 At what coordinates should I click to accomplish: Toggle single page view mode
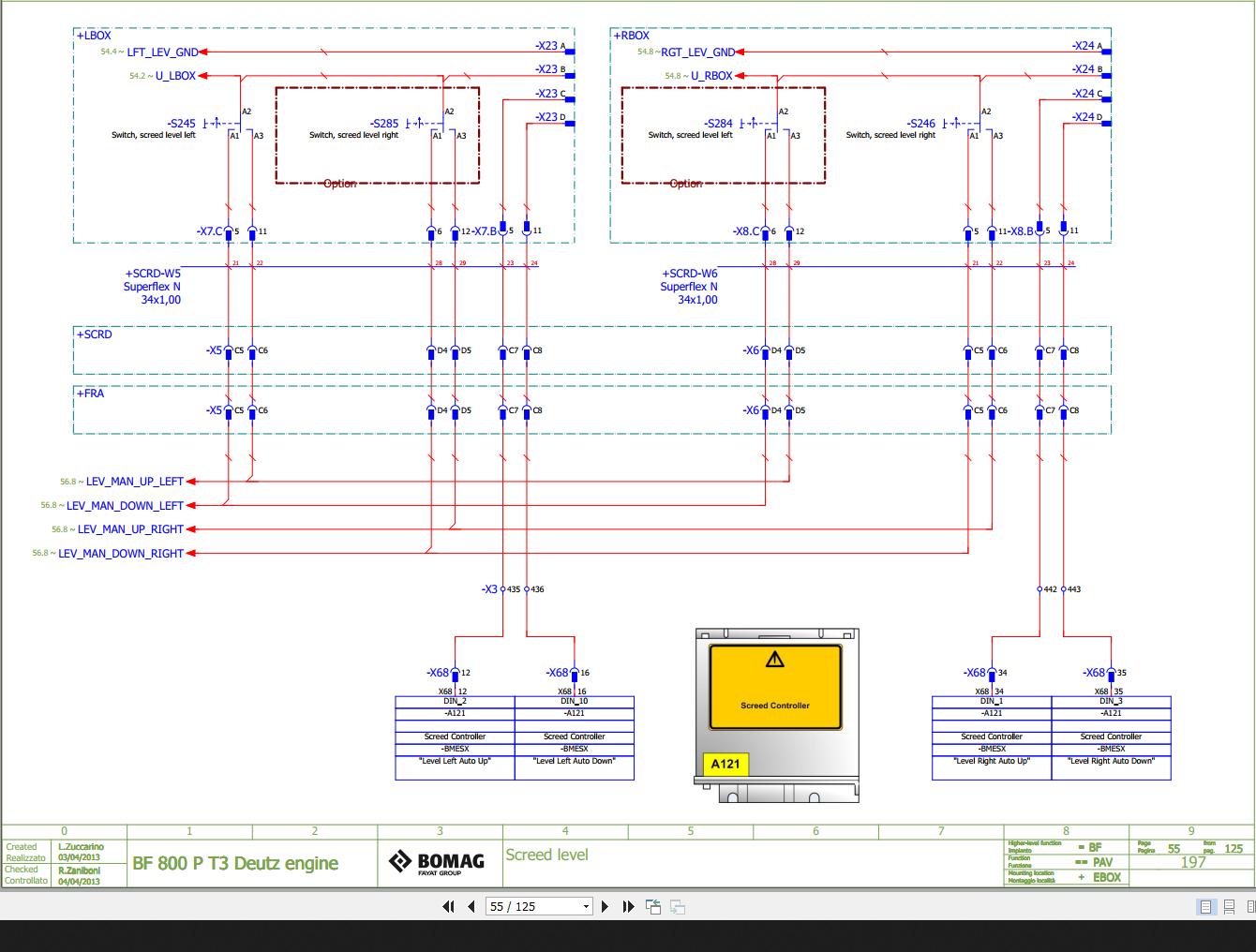1205,906
